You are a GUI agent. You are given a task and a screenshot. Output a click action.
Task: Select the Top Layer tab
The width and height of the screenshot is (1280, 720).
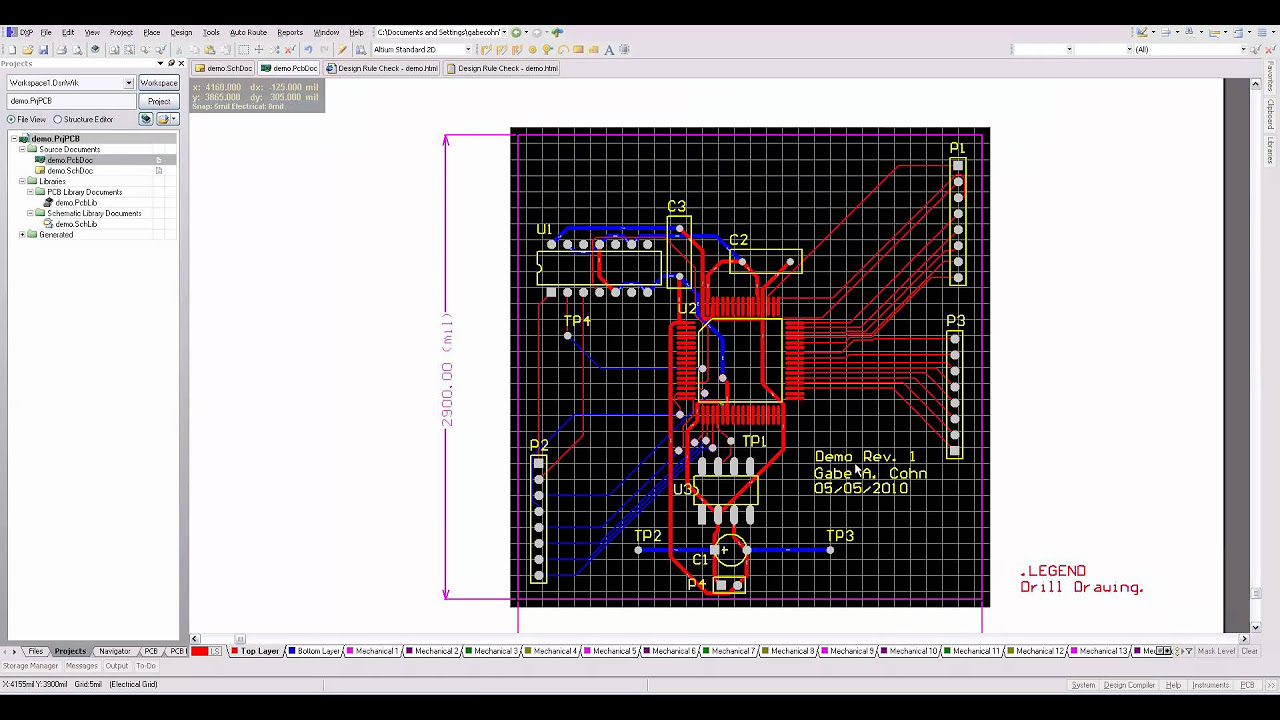[x=256, y=651]
